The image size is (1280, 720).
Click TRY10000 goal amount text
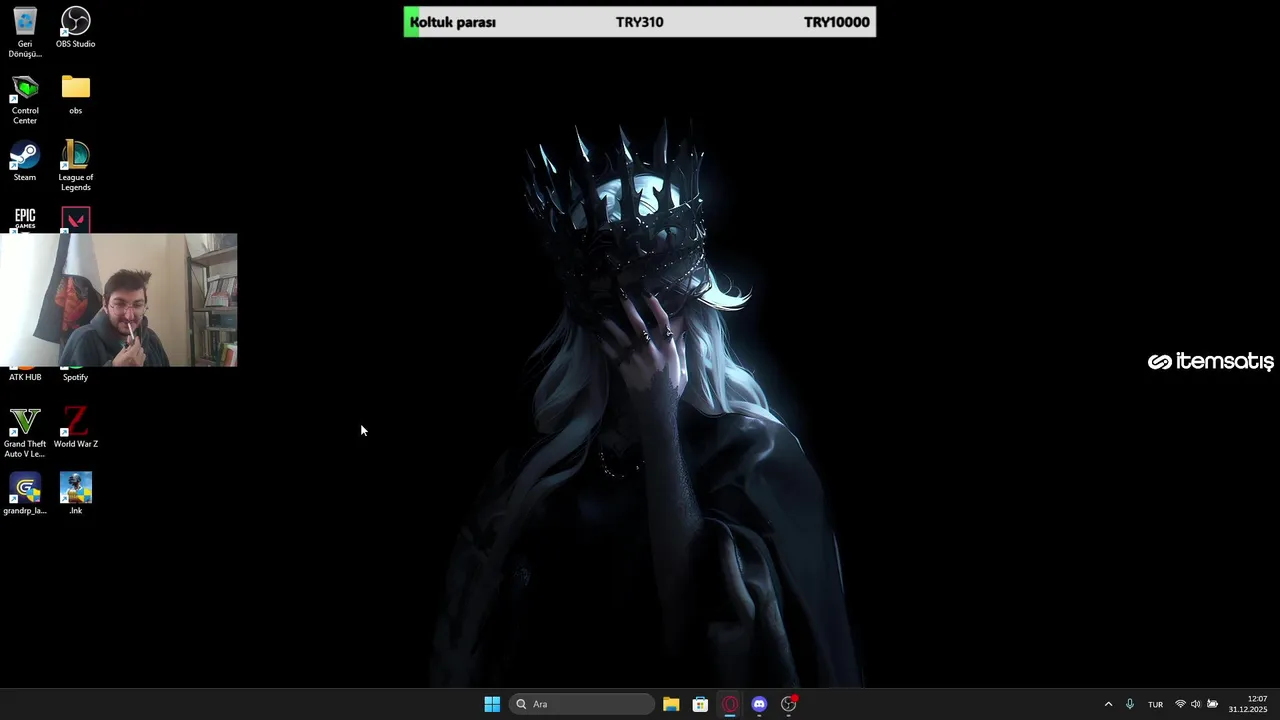(837, 22)
